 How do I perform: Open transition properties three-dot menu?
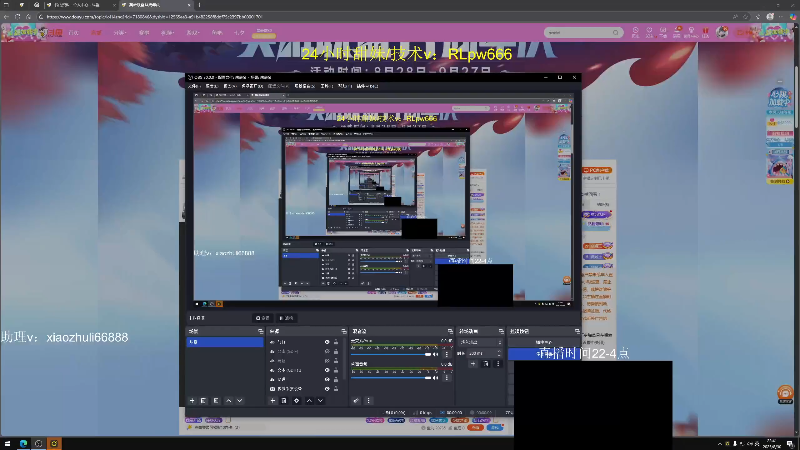[498, 364]
